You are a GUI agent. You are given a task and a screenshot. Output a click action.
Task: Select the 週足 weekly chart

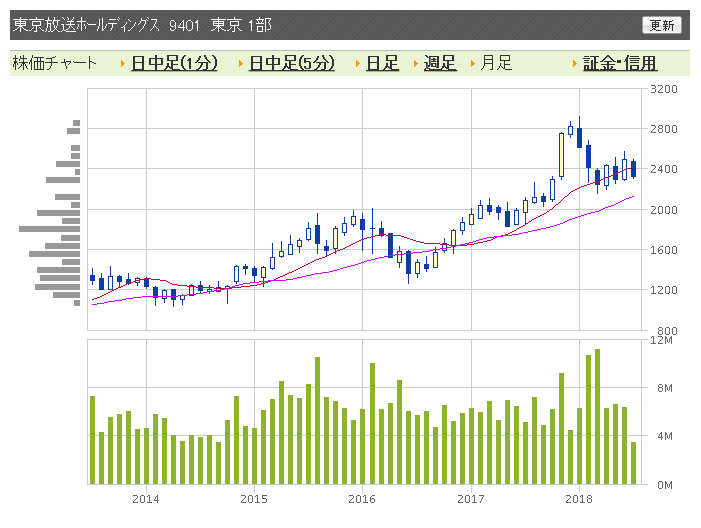point(440,63)
